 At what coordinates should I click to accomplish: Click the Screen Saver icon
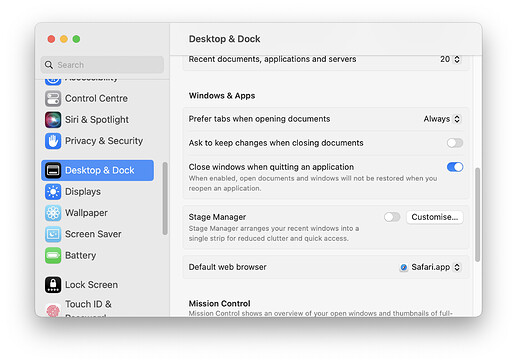53,234
